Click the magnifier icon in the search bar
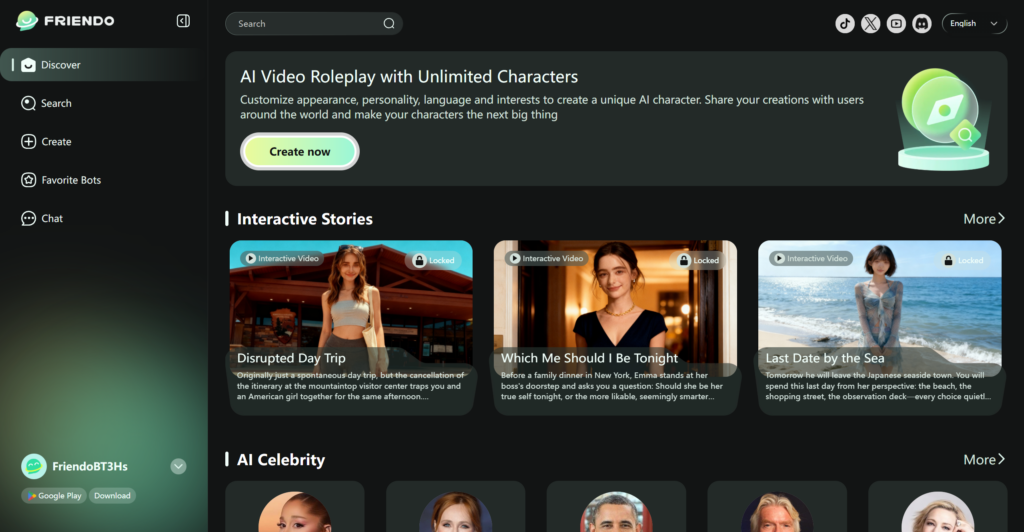This screenshot has width=1024, height=532. (x=389, y=24)
